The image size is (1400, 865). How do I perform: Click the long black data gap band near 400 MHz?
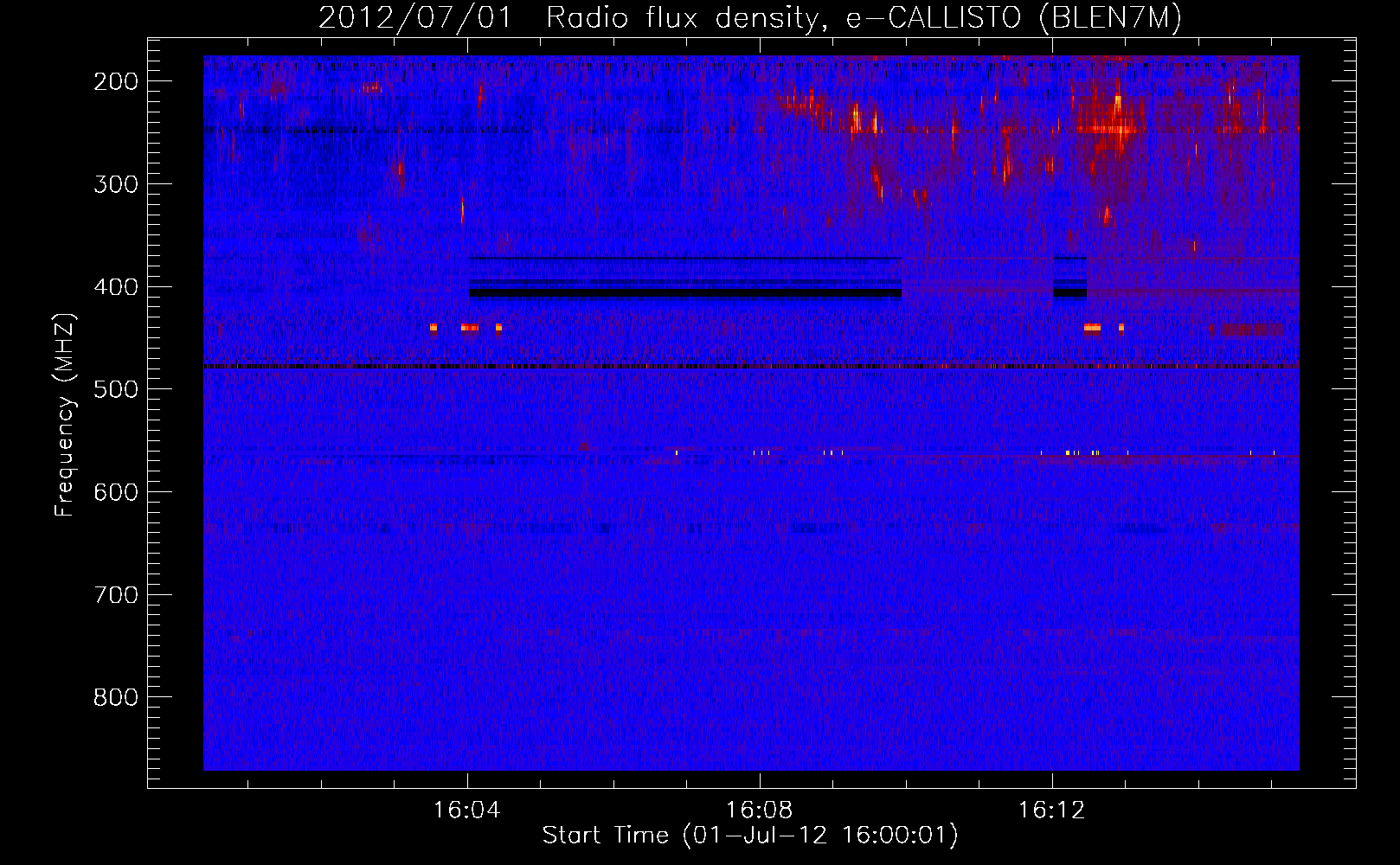click(685, 293)
